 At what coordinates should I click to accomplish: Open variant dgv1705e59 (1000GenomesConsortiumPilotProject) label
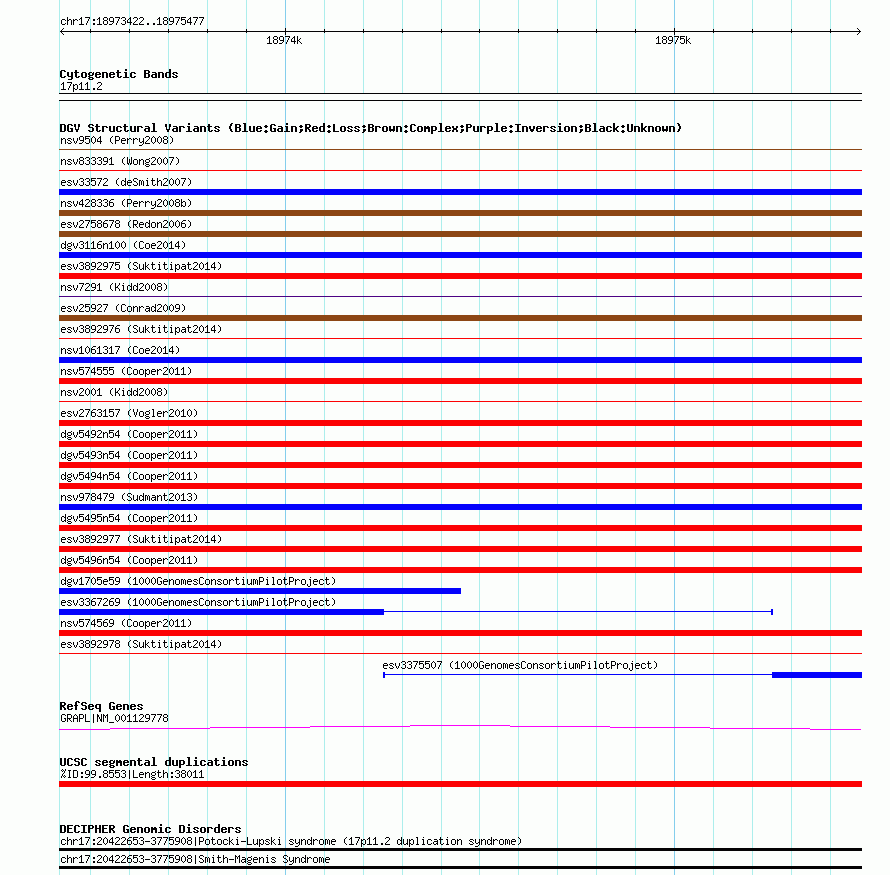pyautogui.click(x=198, y=581)
